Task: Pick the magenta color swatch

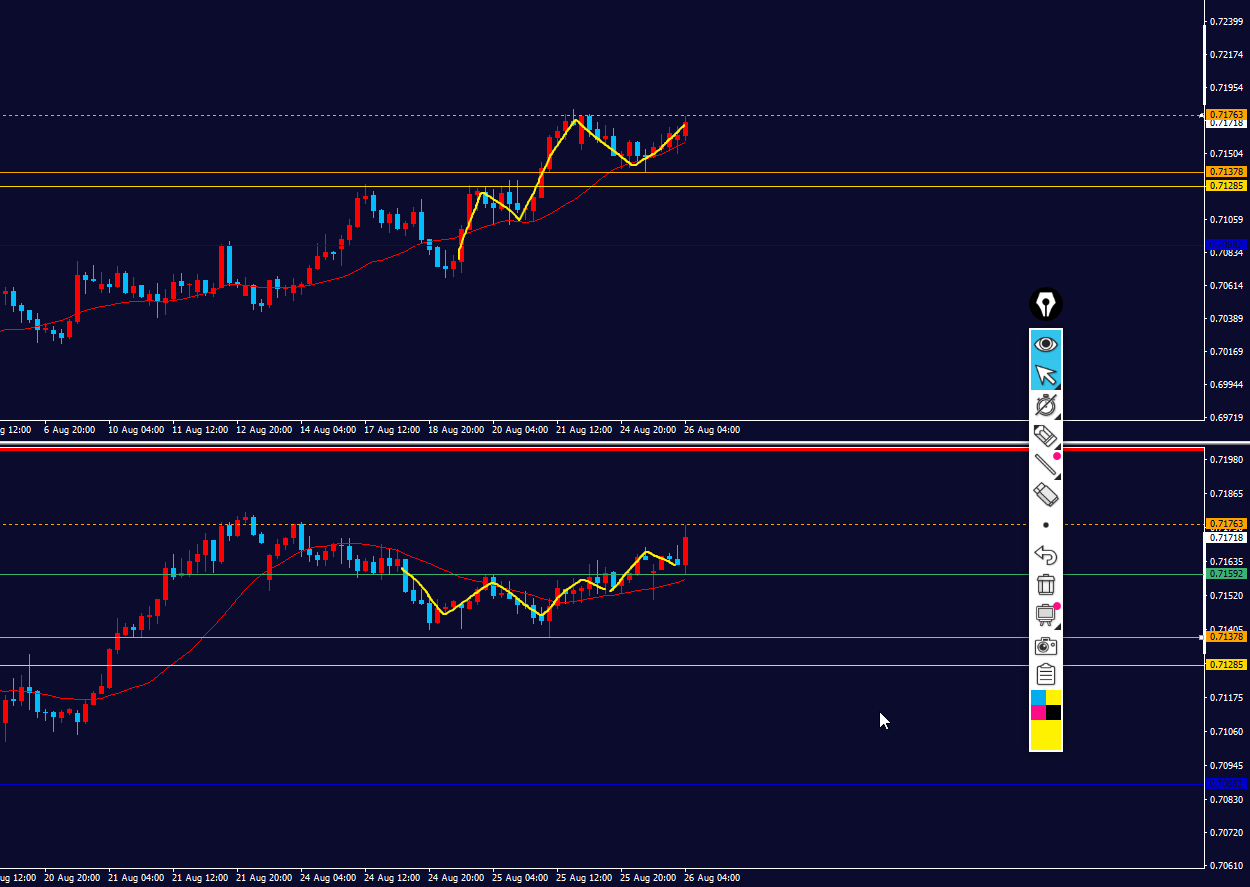Action: pyautogui.click(x=1038, y=713)
